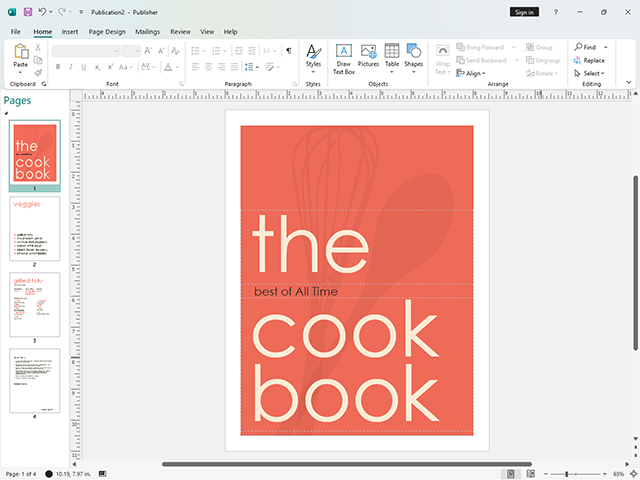The image size is (640, 480).
Task: Click the object size indicator in status bar
Action: [102, 474]
